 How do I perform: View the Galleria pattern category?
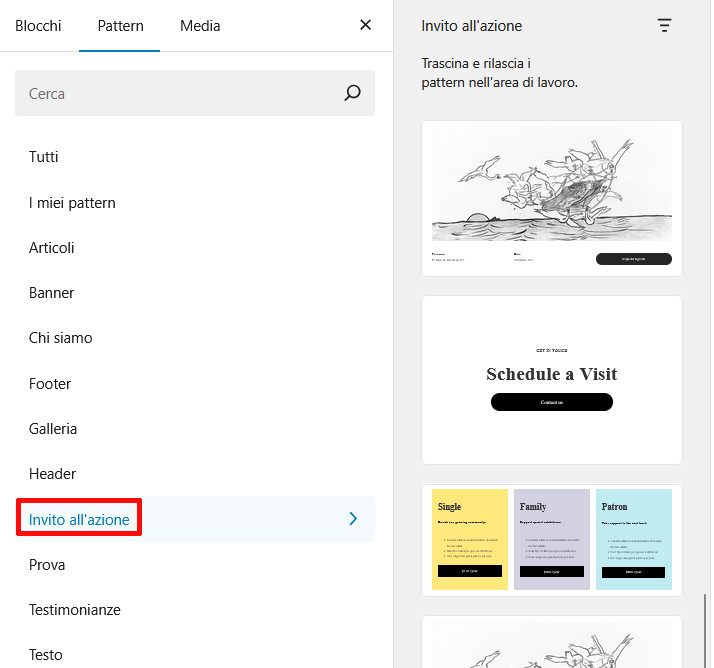click(x=53, y=429)
